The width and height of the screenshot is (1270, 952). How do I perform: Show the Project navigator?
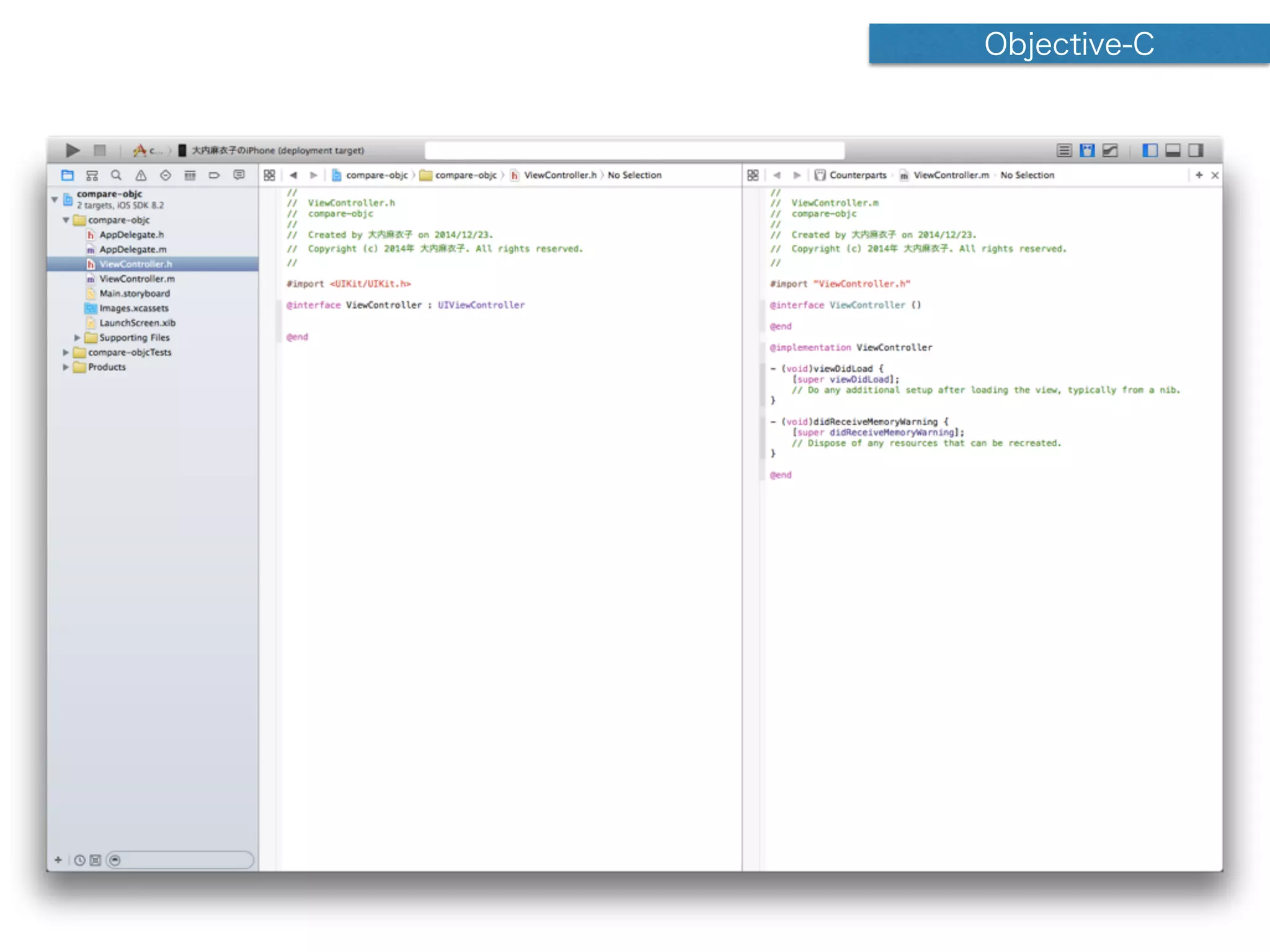(x=68, y=175)
